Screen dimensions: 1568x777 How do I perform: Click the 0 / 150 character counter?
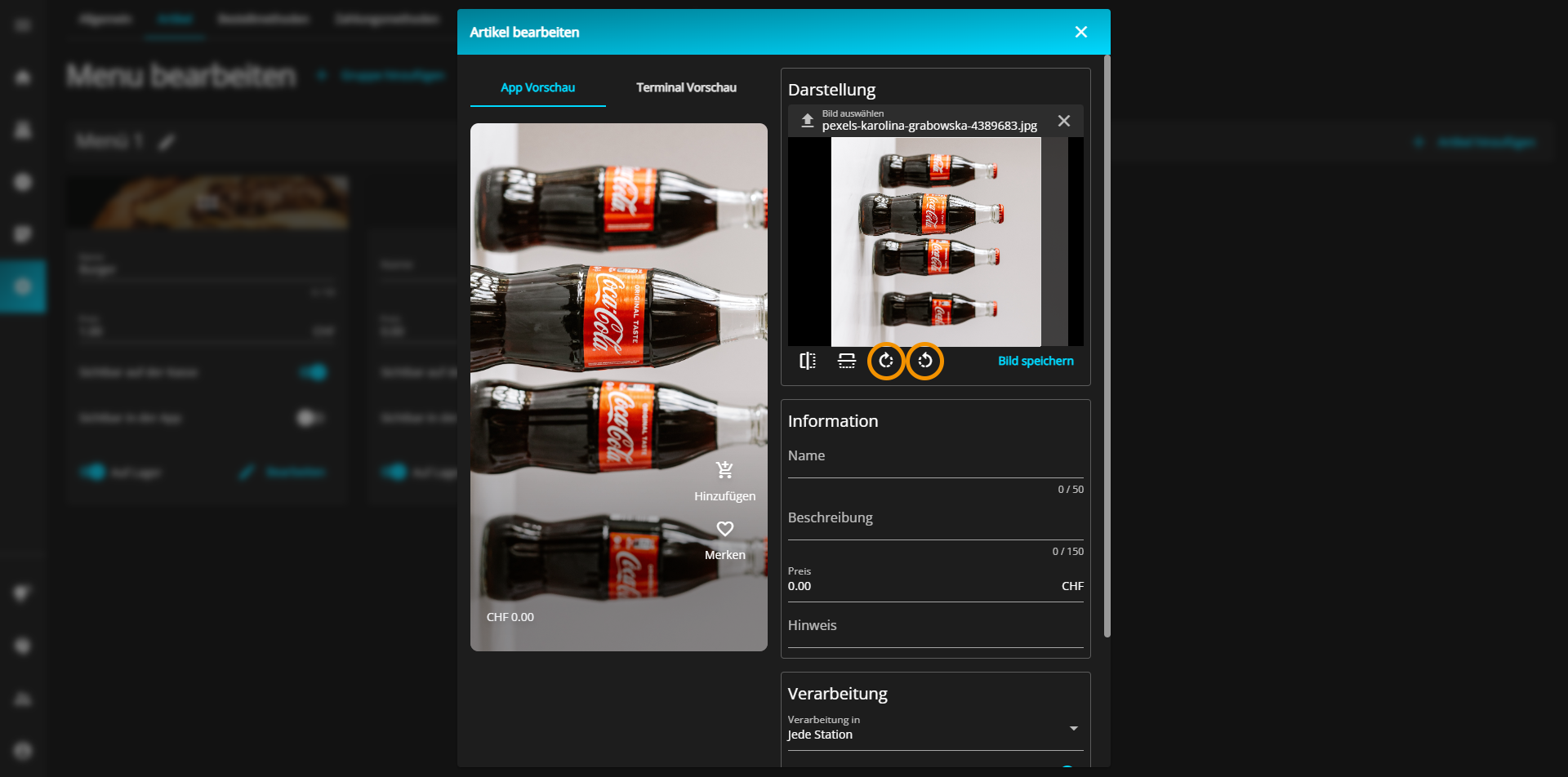pyautogui.click(x=1068, y=552)
